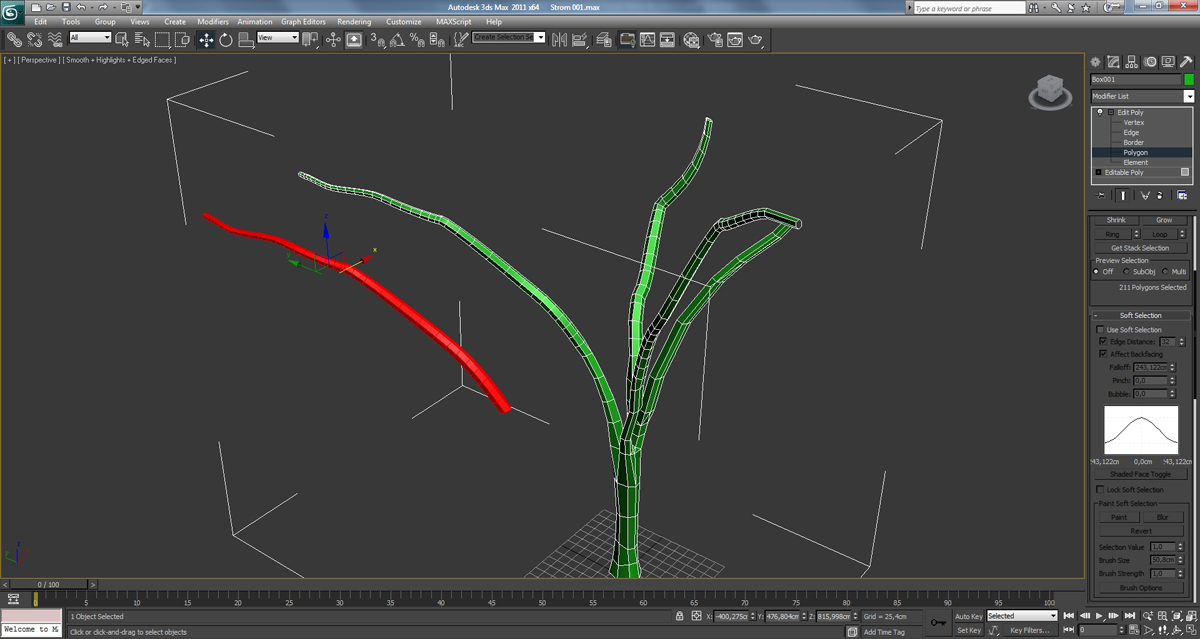The width and height of the screenshot is (1200, 639).
Task: Open the Graph Editors menu
Action: 303,21
